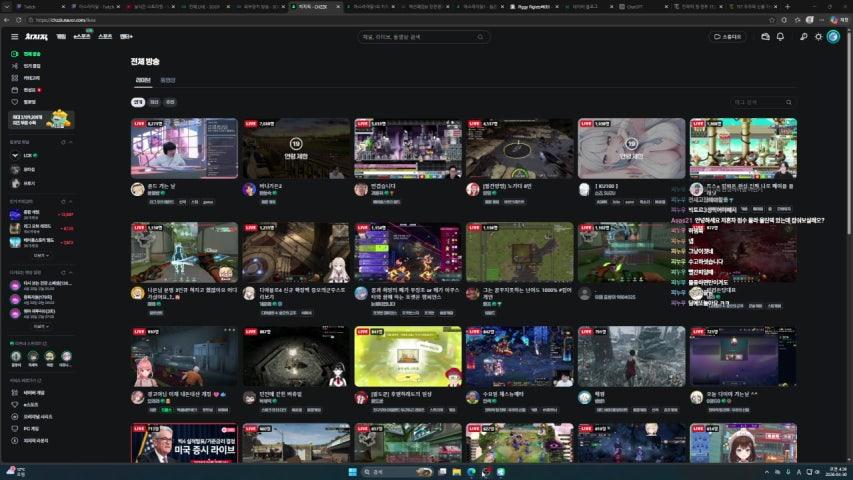853x480 pixels.
Task: Open 인기 클립 in the left sidebar
Action: point(32,66)
